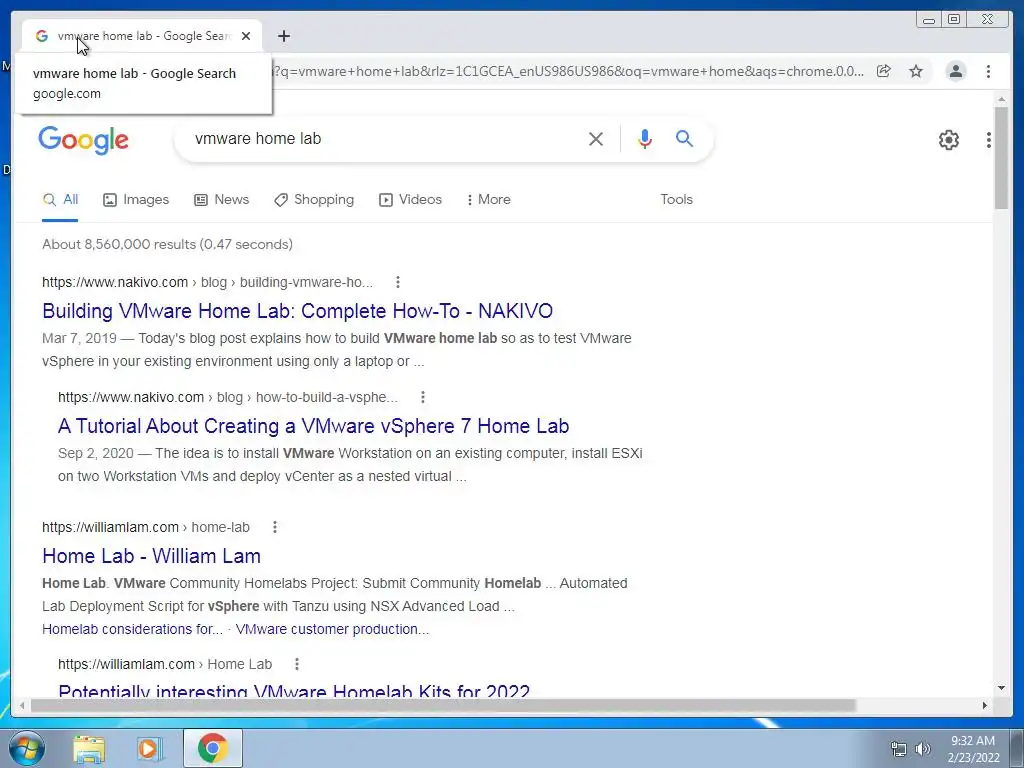Click https://www.nakivo.com blog building-vmware breadcrumb
1024x768 pixels.
pos(208,282)
